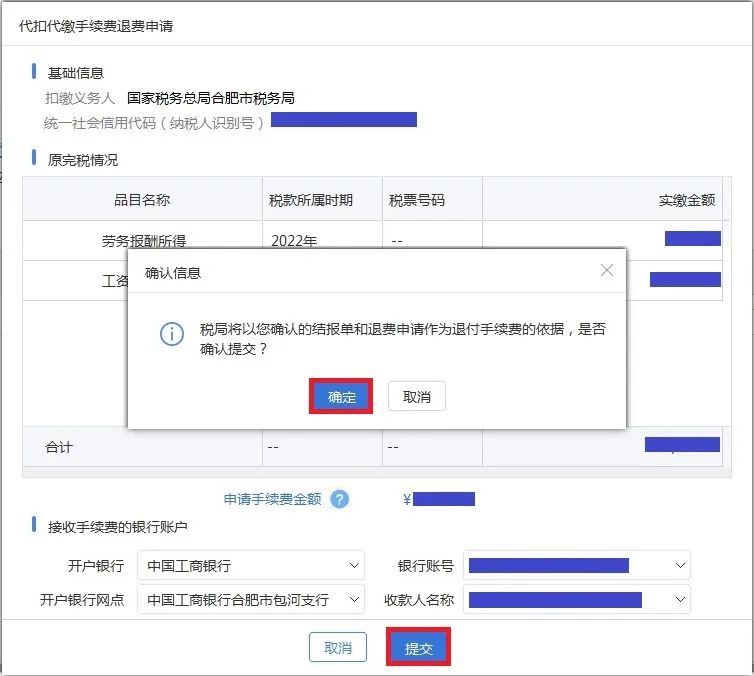Click the bottom 取消 button beside 提交
Image resolution: width=754 pixels, height=676 pixels.
338,647
